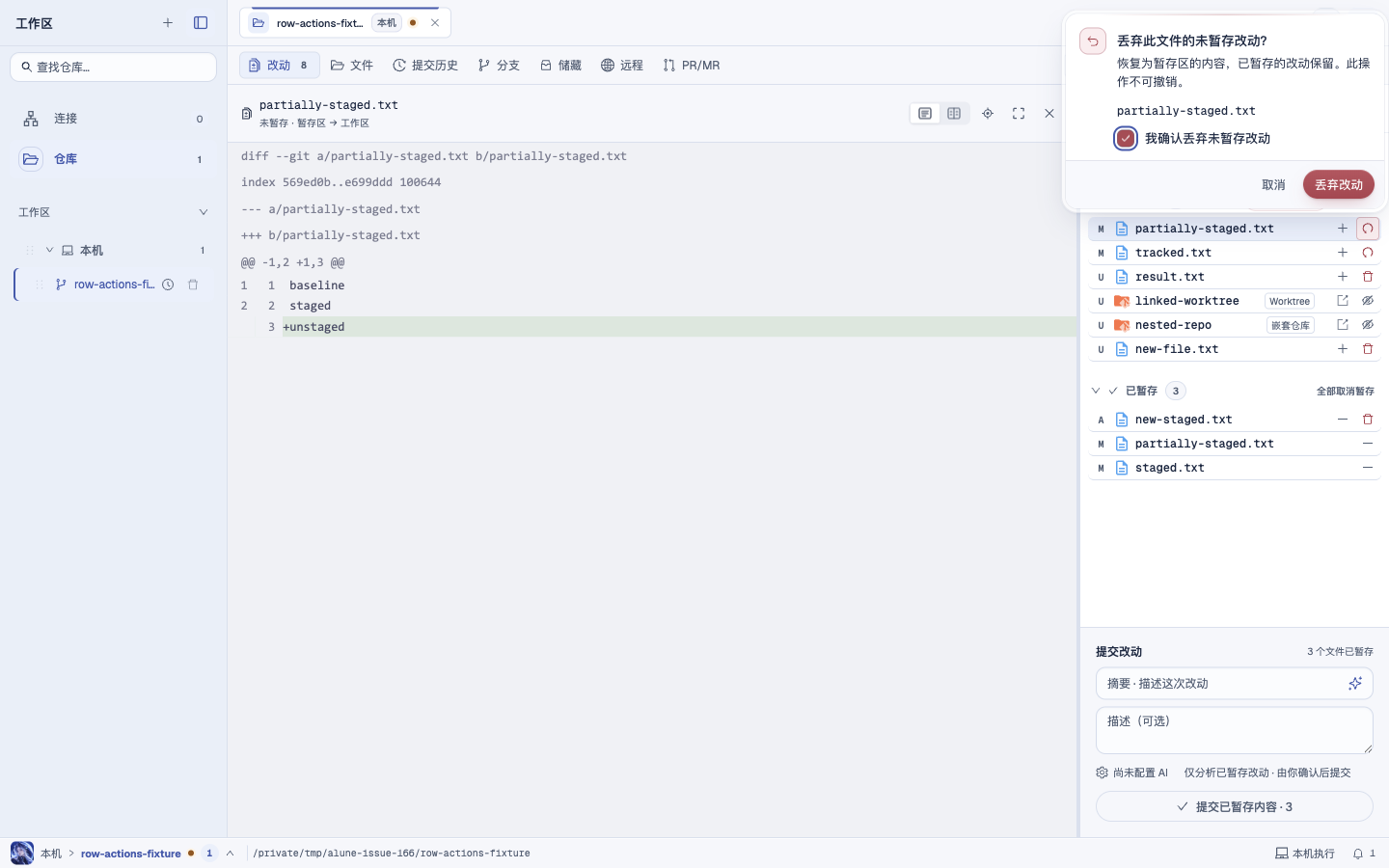Close the partially-staged.txt diff view
The height and width of the screenshot is (868, 1389).
pos(1049,114)
